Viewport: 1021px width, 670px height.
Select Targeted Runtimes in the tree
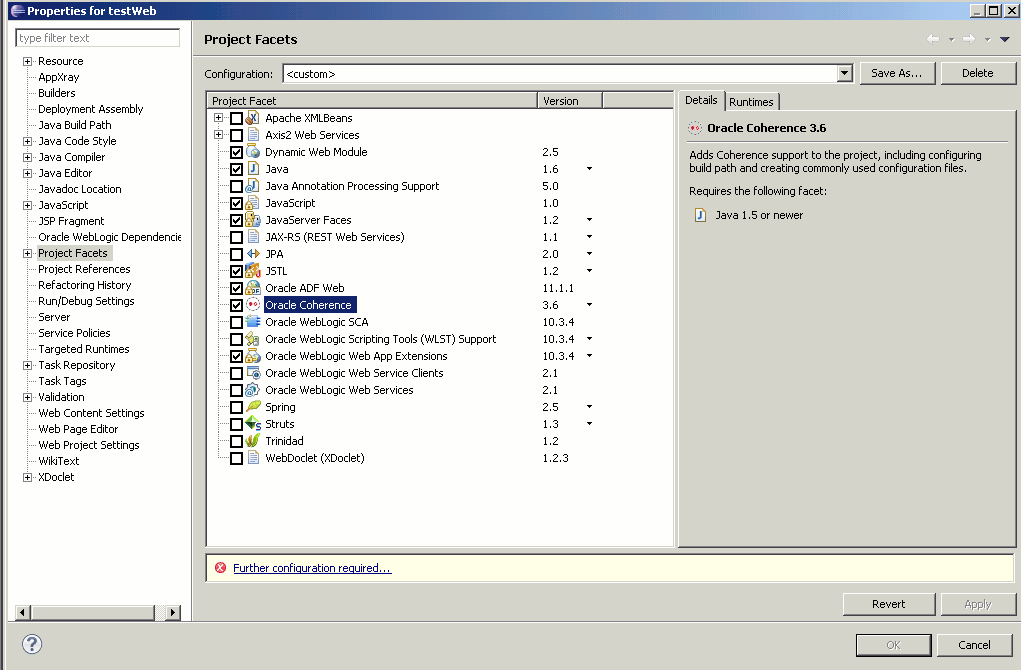83,349
